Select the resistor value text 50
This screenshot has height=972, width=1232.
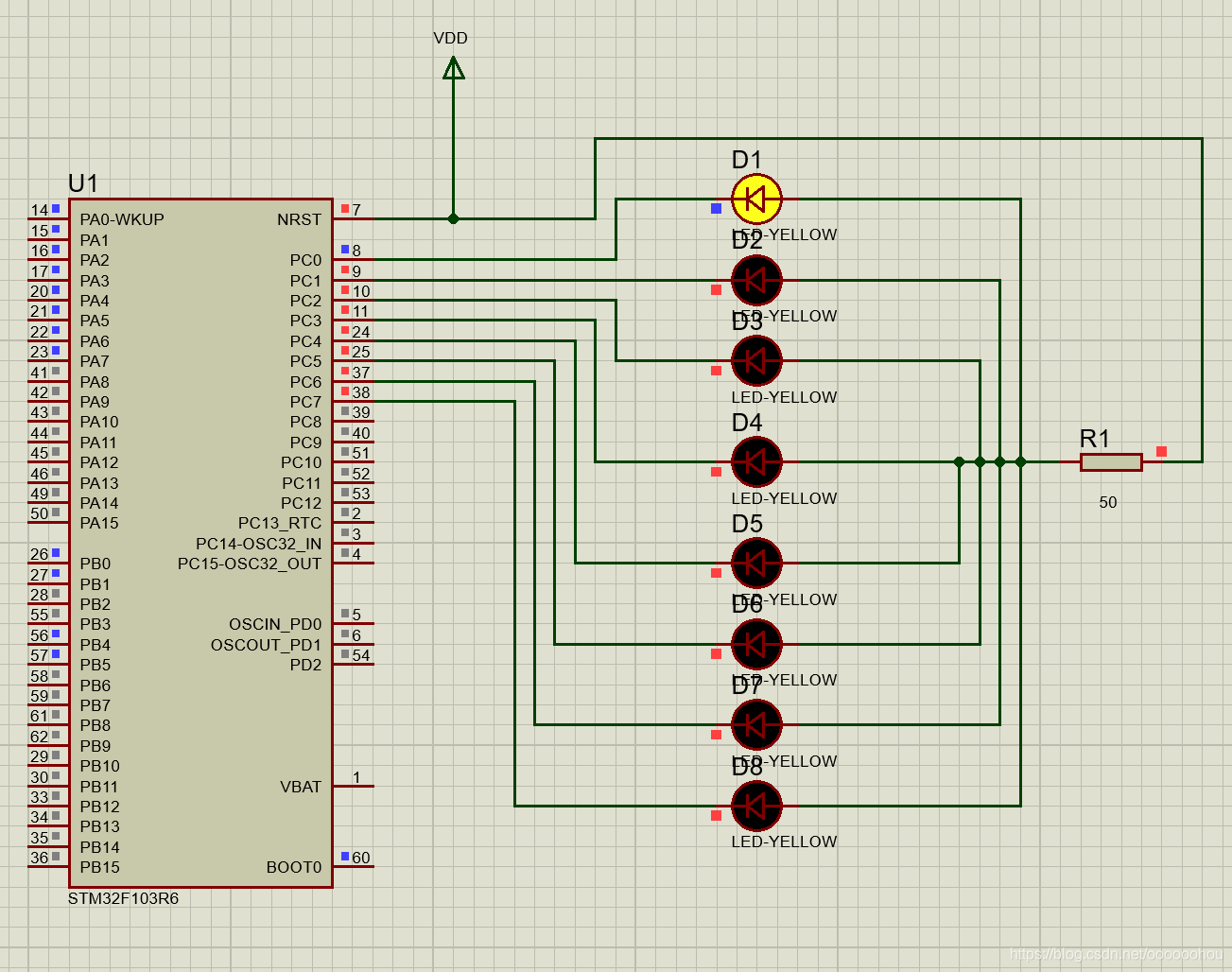point(1107,502)
